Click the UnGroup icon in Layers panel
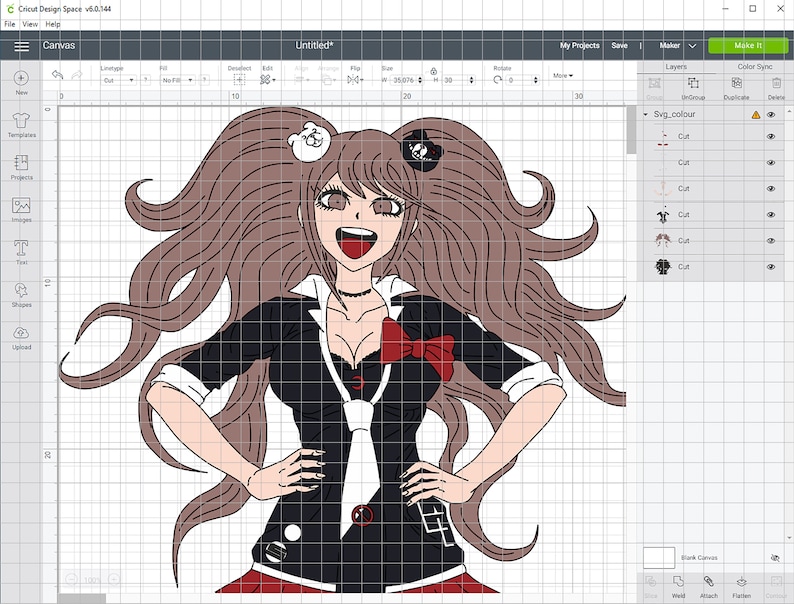This screenshot has height=604, width=794. 693,83
